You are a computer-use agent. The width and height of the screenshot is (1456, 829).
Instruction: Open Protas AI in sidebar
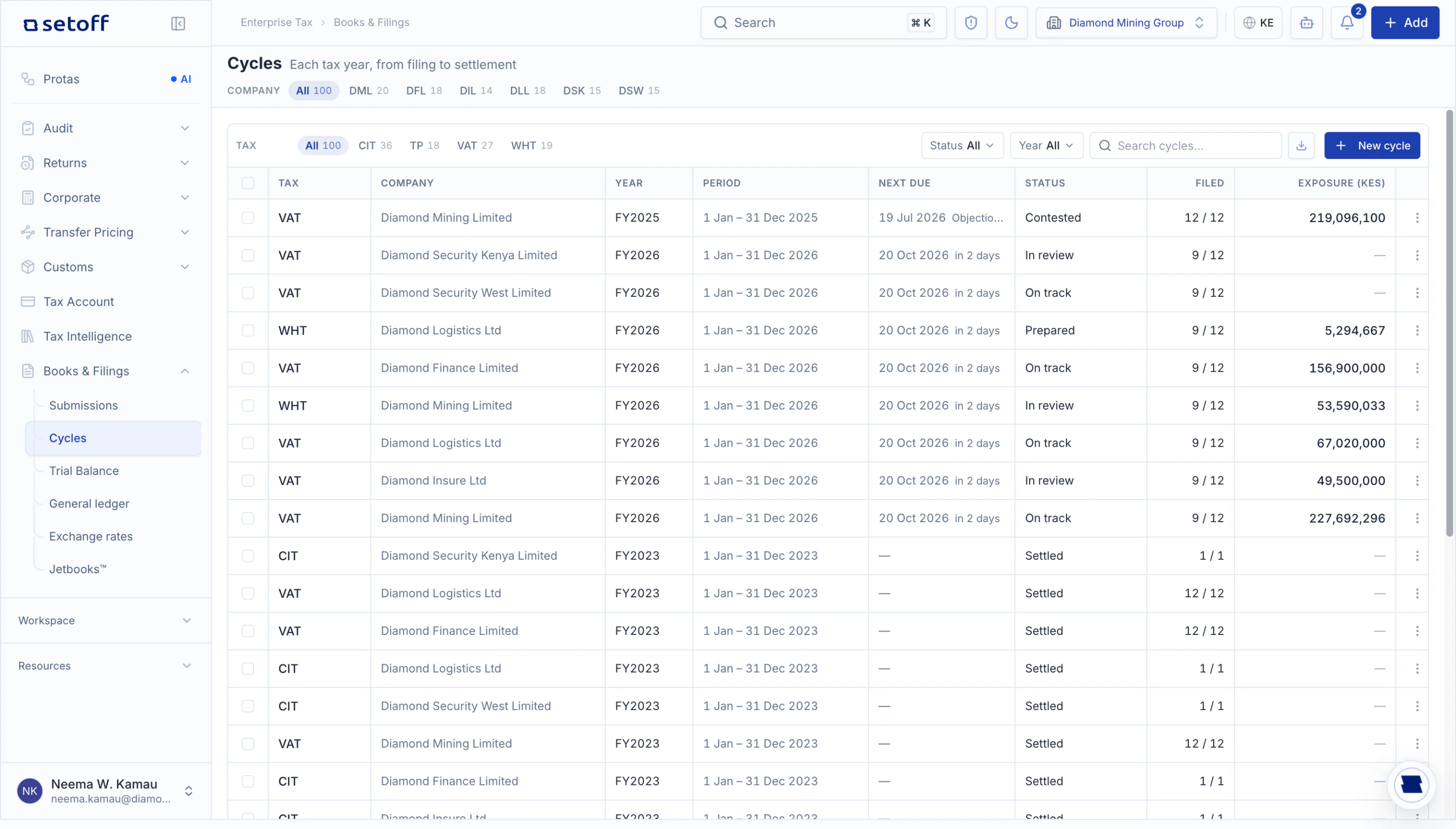pos(106,79)
